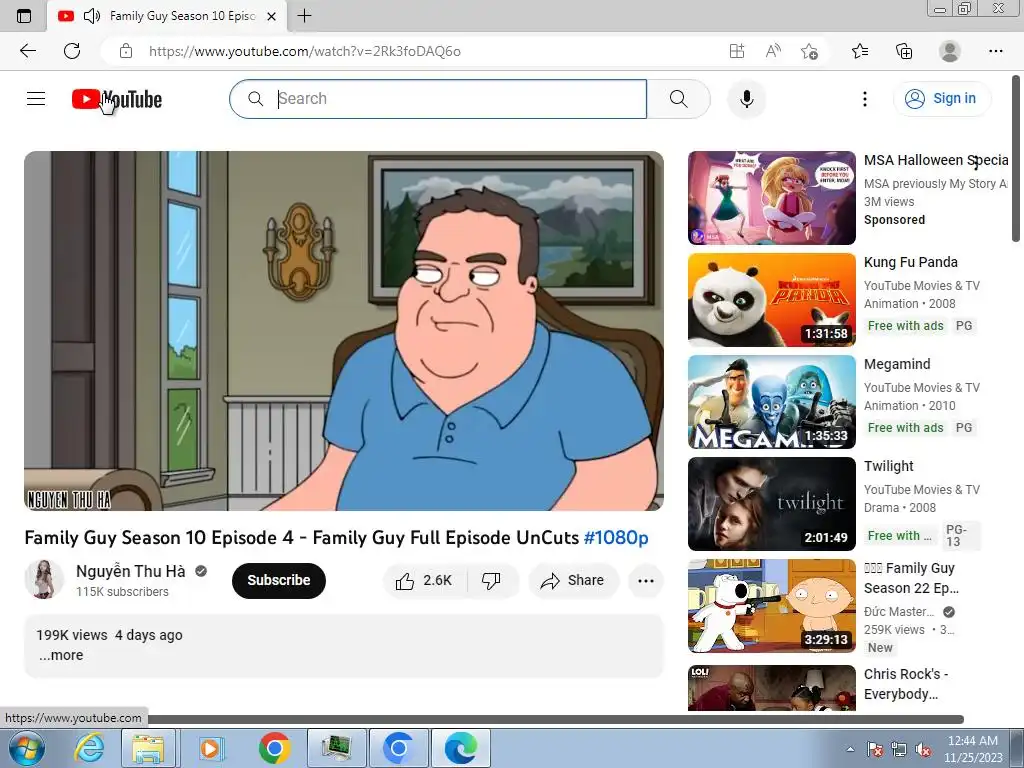Screen dimensions: 1024x768
Task: Select the Family Guy Season 10 tab
Action: point(167,16)
